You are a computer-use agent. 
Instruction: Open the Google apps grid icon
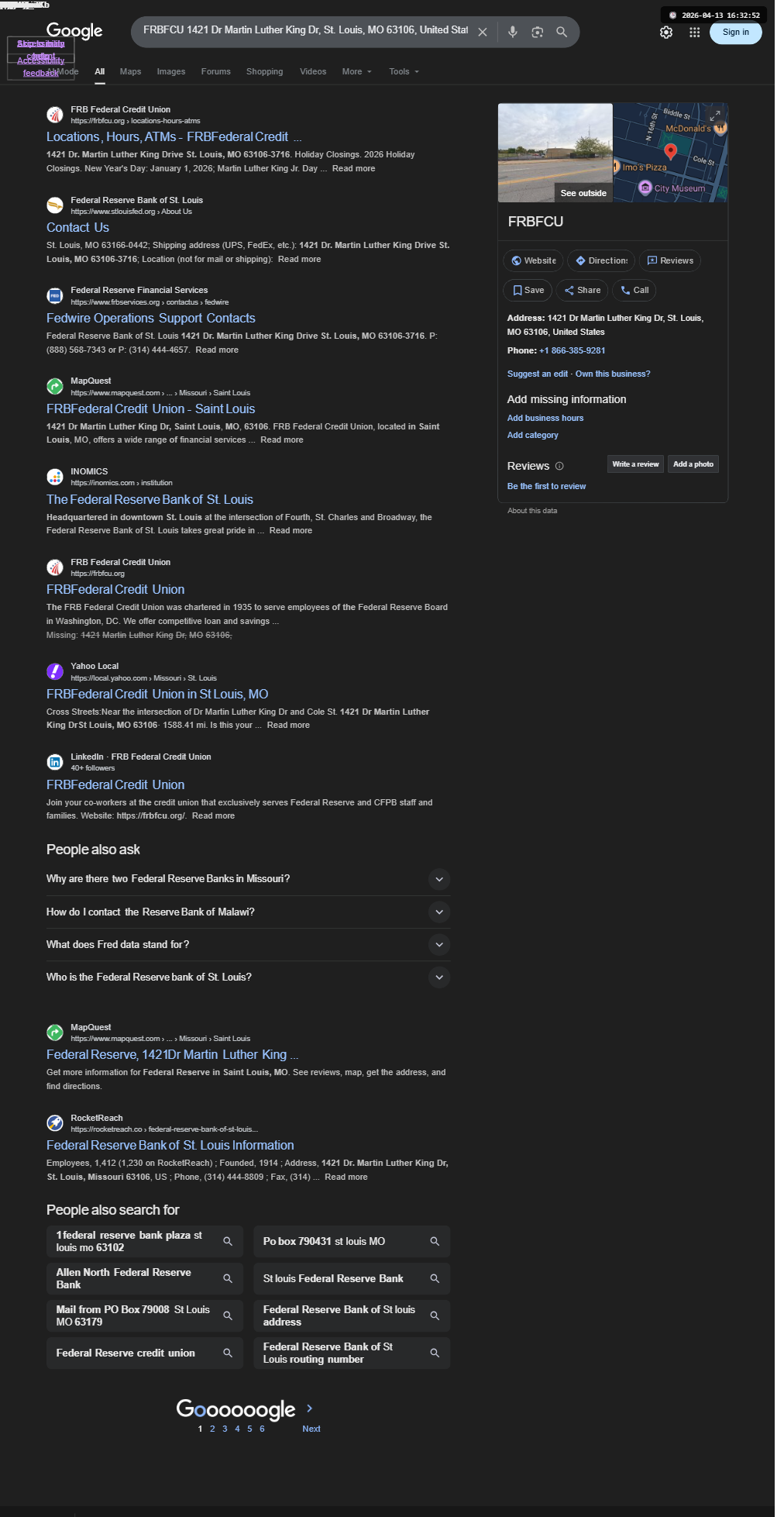pyautogui.click(x=694, y=32)
